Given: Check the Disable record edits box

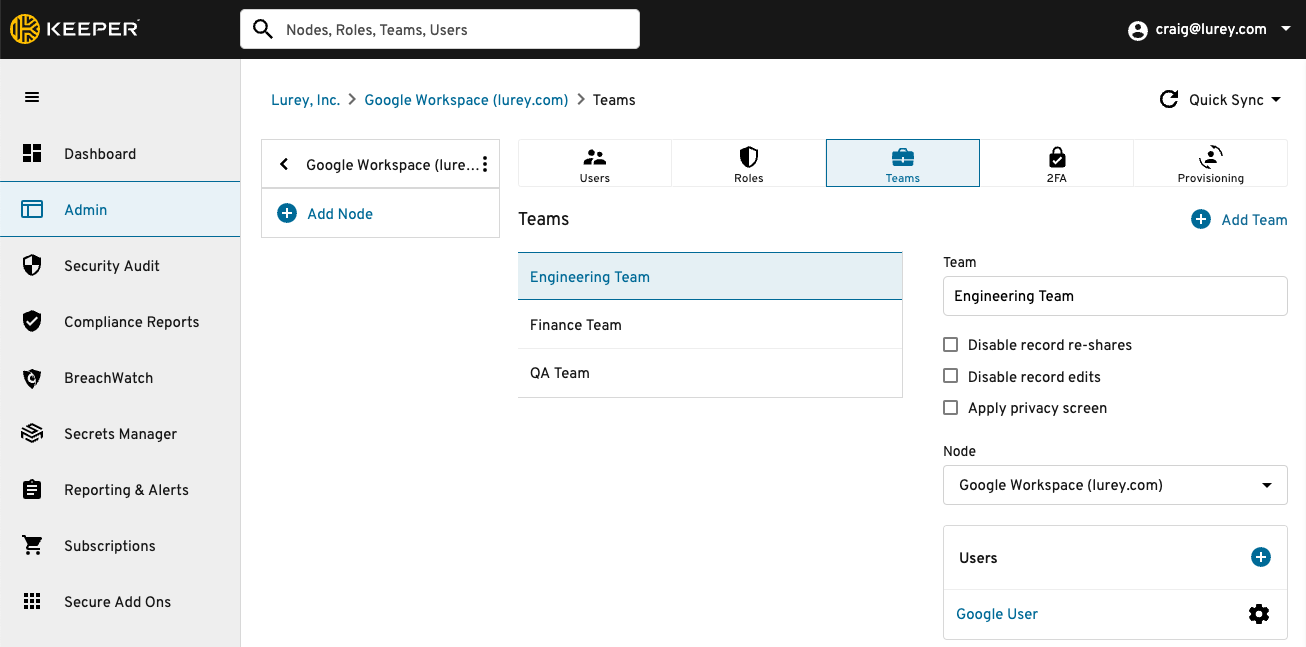Looking at the screenshot, I should point(951,377).
